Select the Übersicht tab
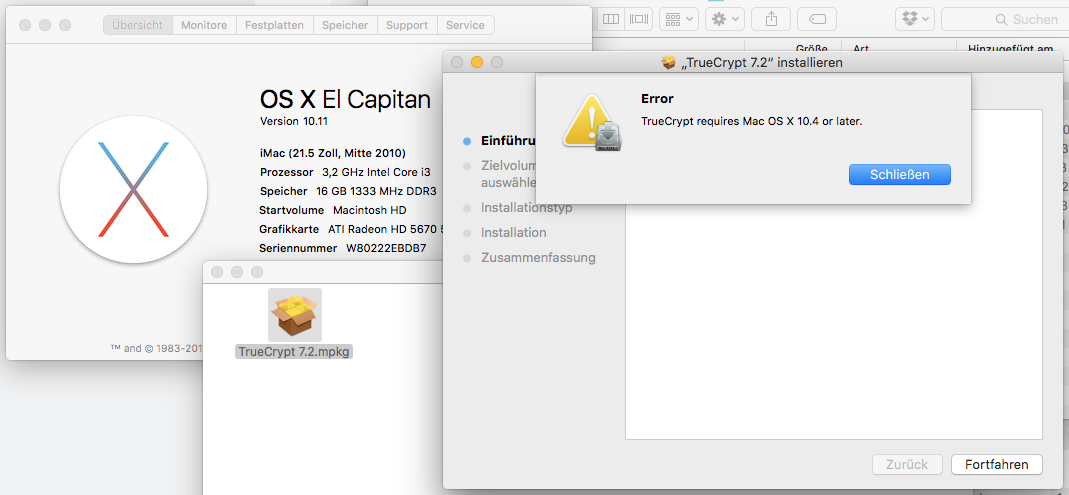 point(138,25)
